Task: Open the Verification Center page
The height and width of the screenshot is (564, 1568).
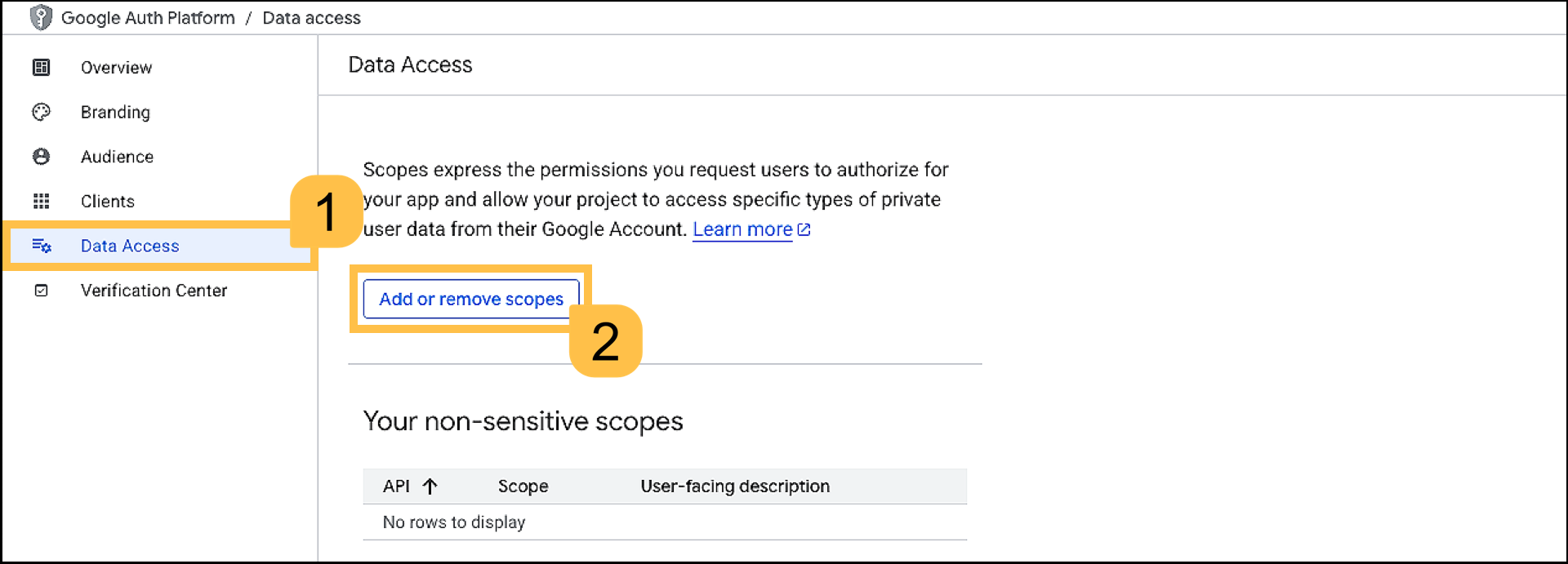Action: [154, 291]
